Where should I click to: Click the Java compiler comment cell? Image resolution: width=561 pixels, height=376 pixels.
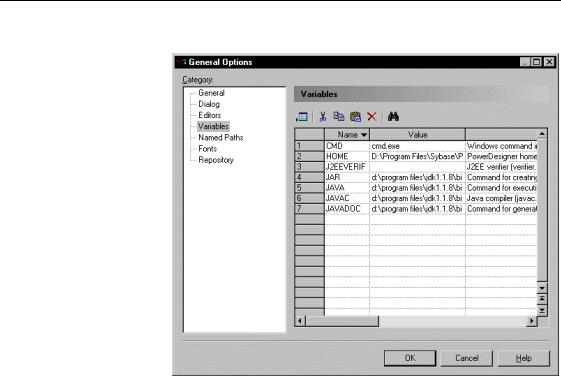pos(501,198)
